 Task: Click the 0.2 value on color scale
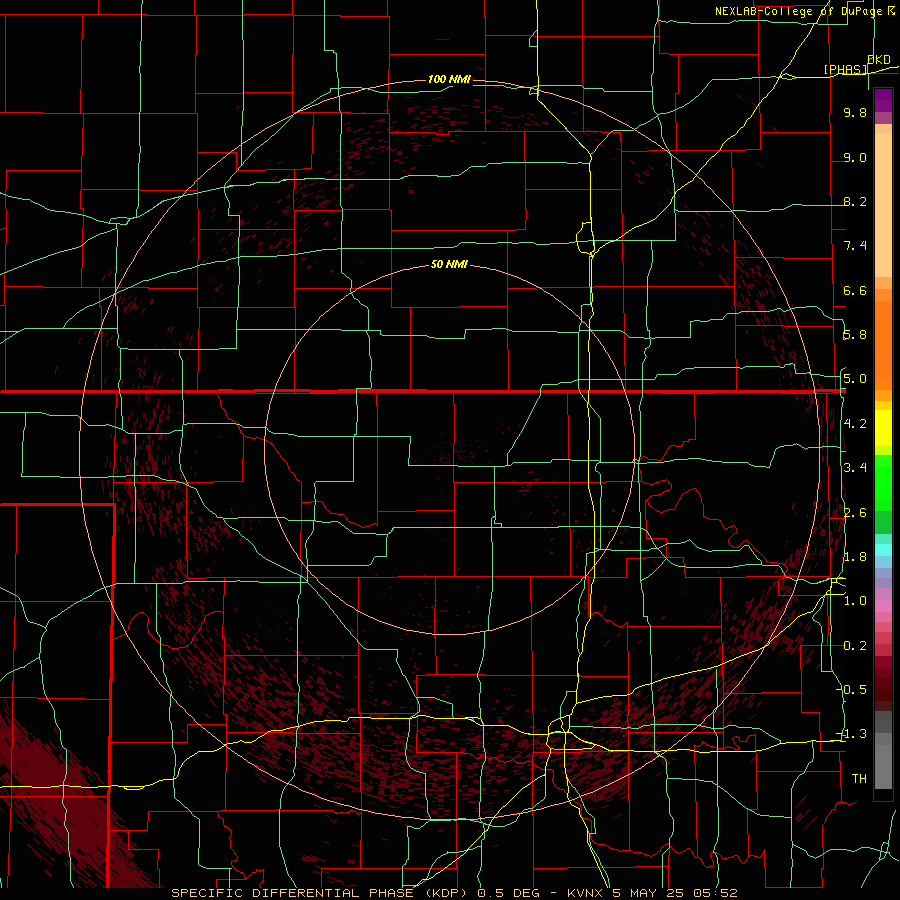(x=855, y=646)
